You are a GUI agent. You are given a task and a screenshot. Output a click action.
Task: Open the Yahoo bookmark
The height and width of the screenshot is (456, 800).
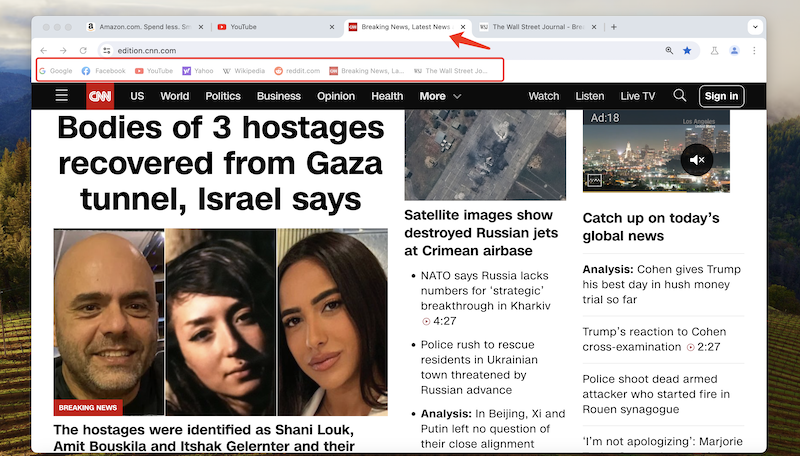pos(198,71)
